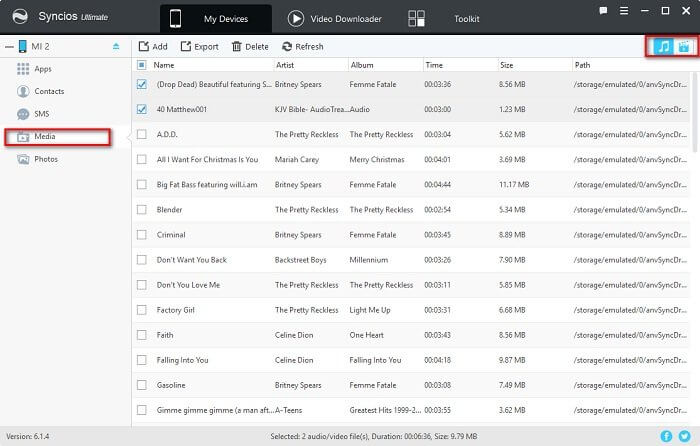Image resolution: width=700 pixels, height=446 pixels.
Task: Check the Gimme gimme gimme checkbox
Action: coord(142,409)
